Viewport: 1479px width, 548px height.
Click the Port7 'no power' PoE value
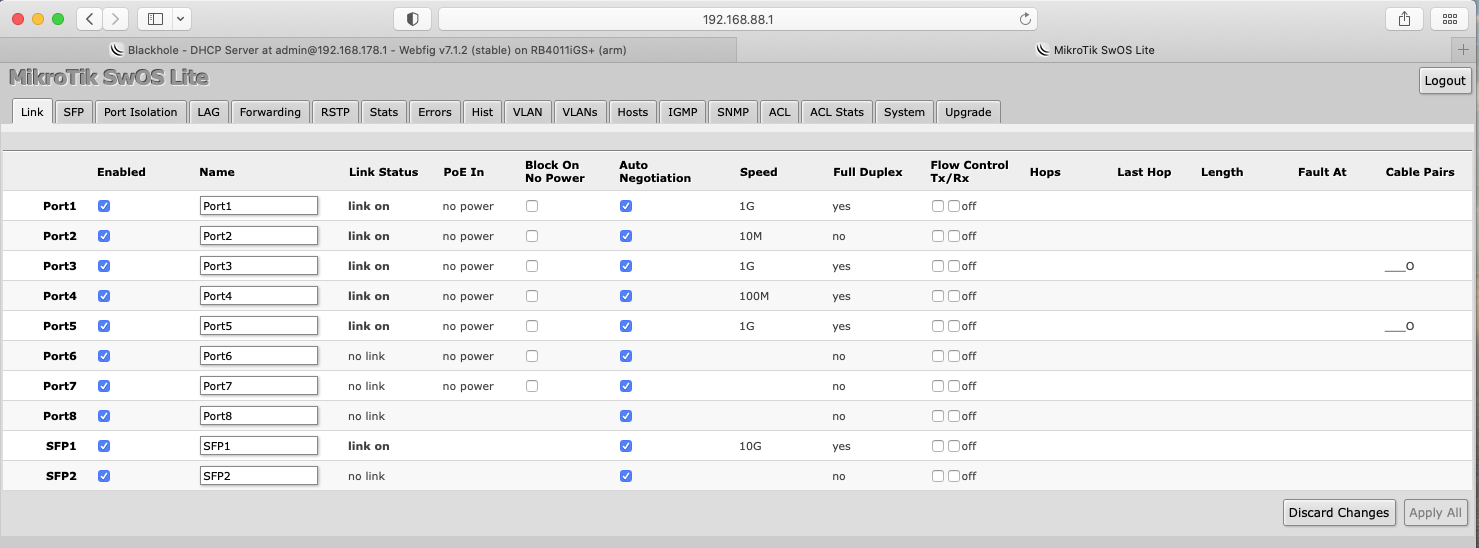point(468,386)
